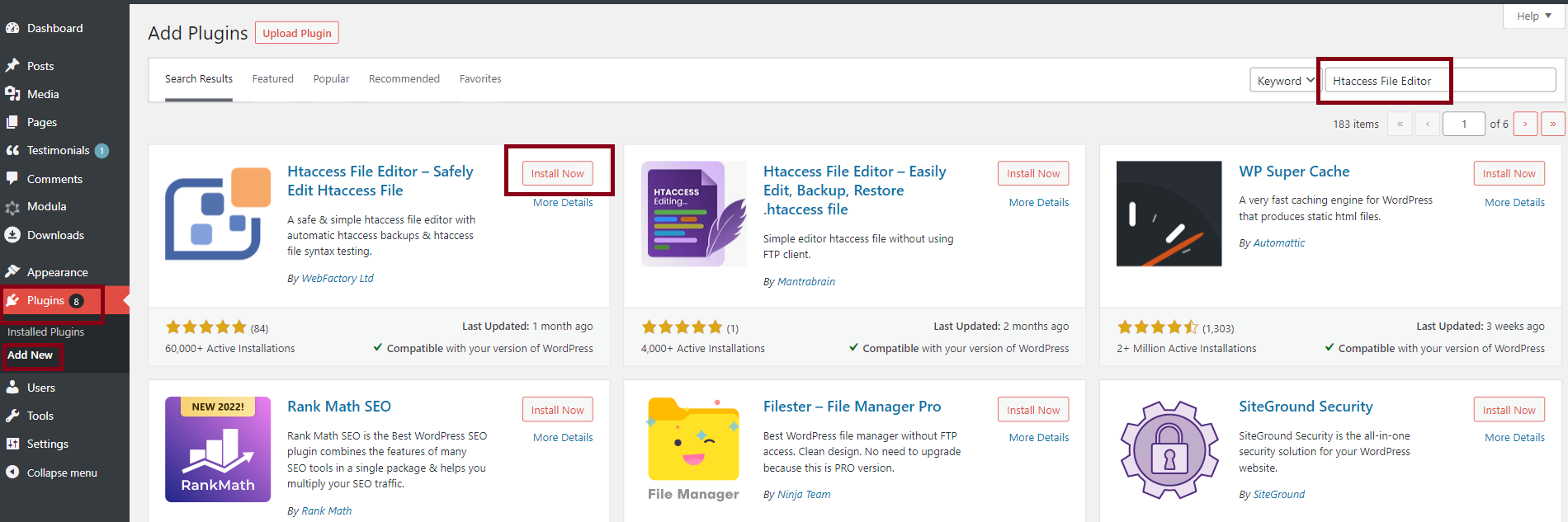Screen dimensions: 1568x522
Task: Install WP Super Cache plugin
Action: (1509, 173)
